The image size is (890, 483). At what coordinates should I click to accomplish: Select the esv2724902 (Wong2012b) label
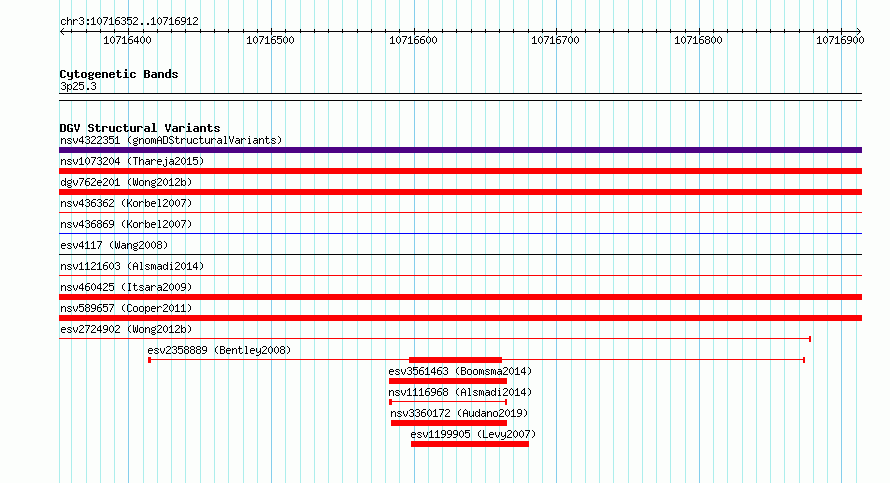pos(126,329)
